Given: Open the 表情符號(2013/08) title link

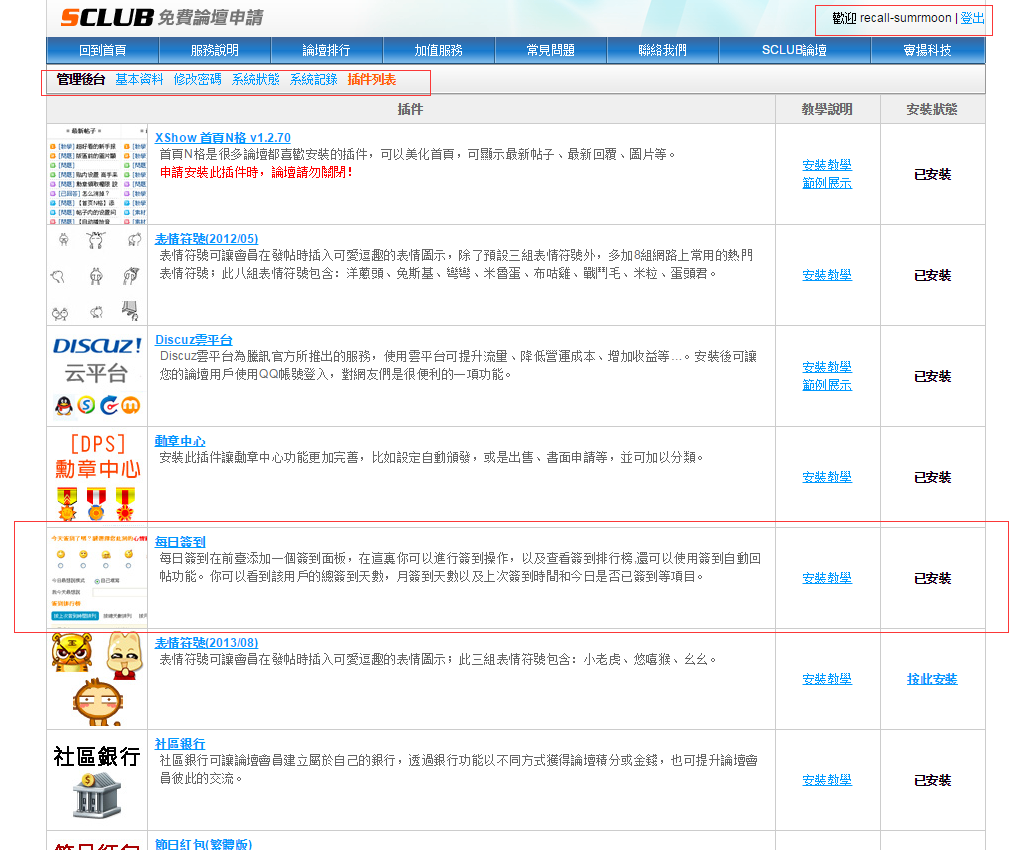Looking at the screenshot, I should pyautogui.click(x=207, y=643).
